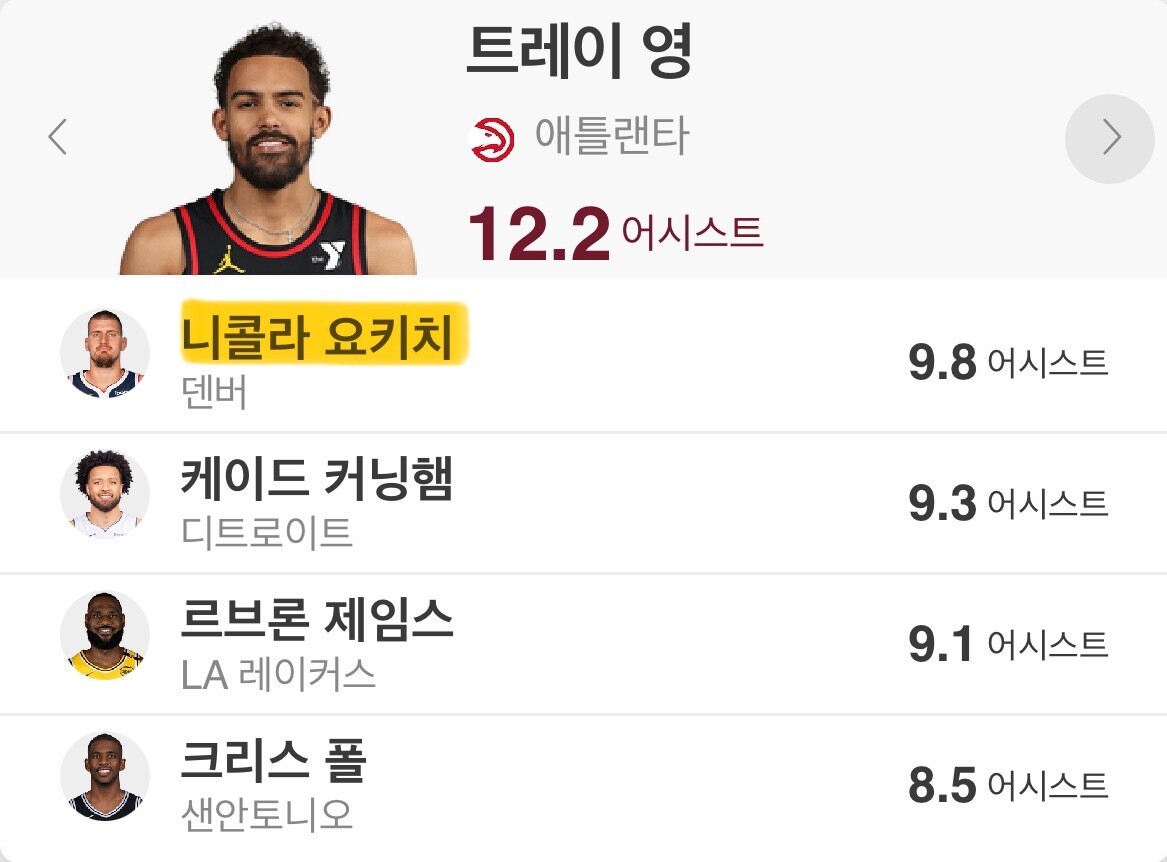Open the 애틀랜타 team name link
This screenshot has width=1167, height=862.
[612, 136]
